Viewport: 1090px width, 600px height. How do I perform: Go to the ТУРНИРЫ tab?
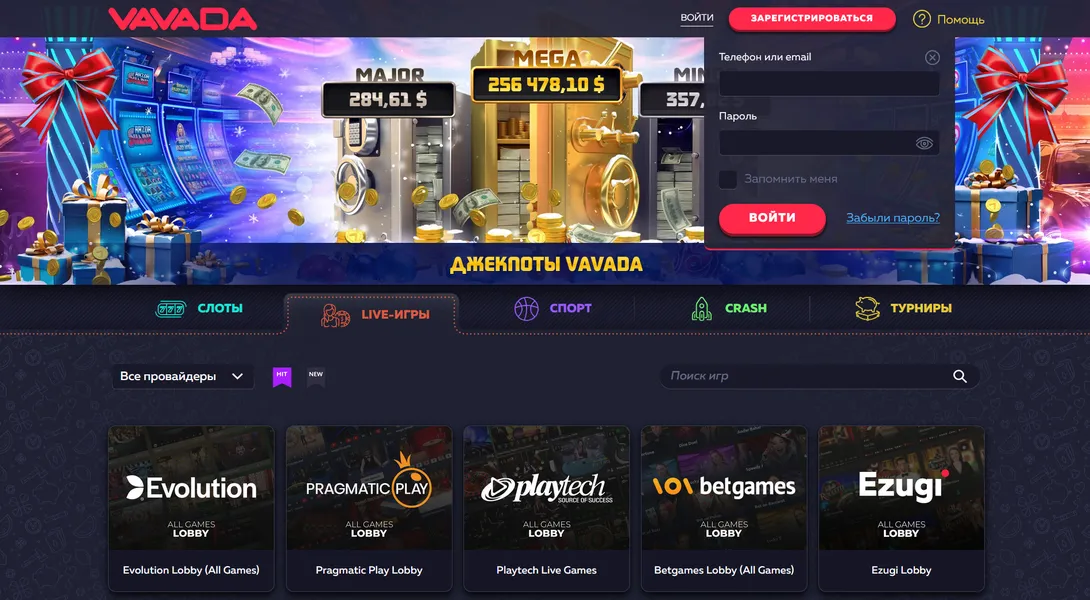(903, 308)
